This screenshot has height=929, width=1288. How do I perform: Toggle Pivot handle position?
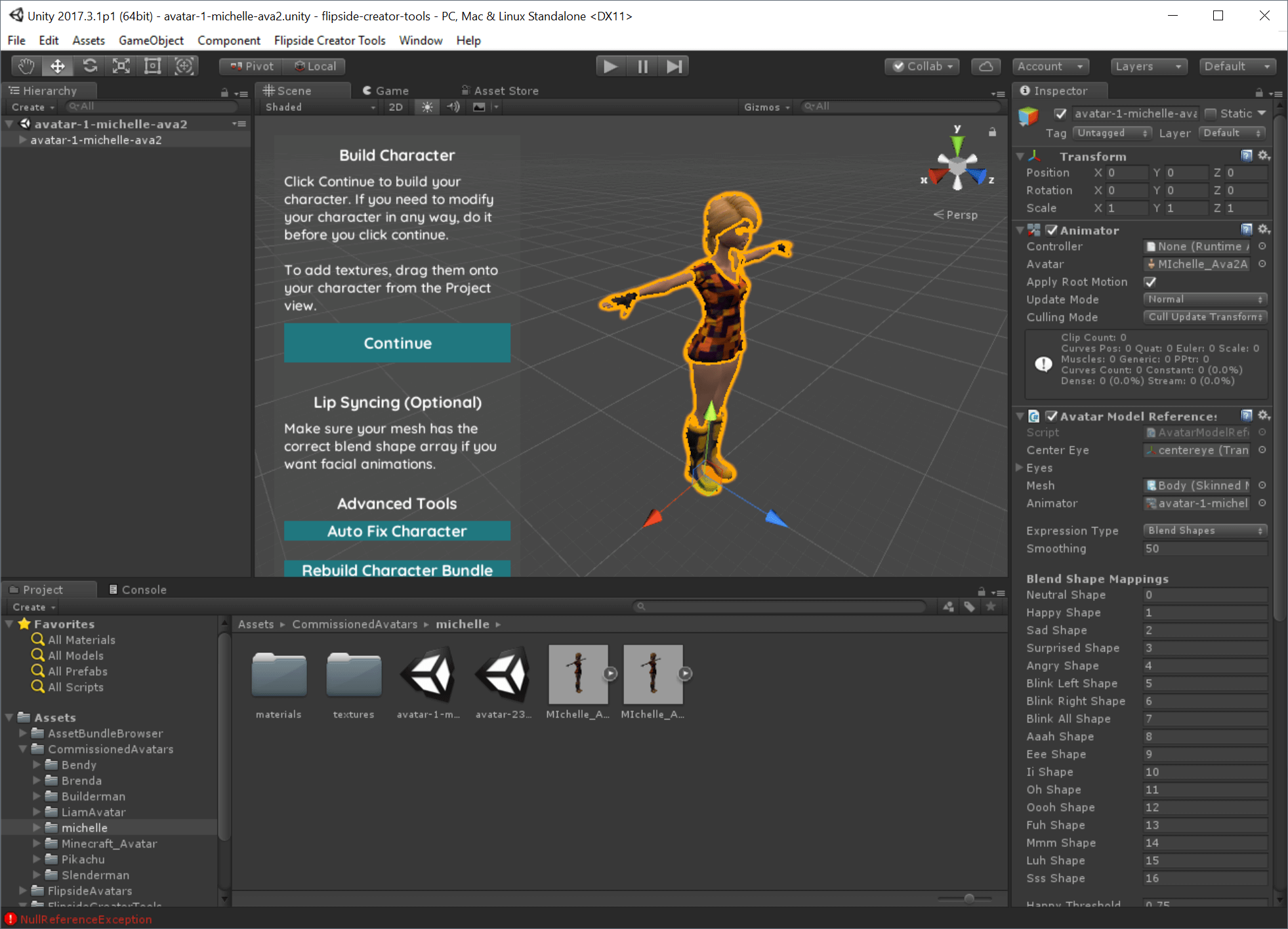[252, 66]
